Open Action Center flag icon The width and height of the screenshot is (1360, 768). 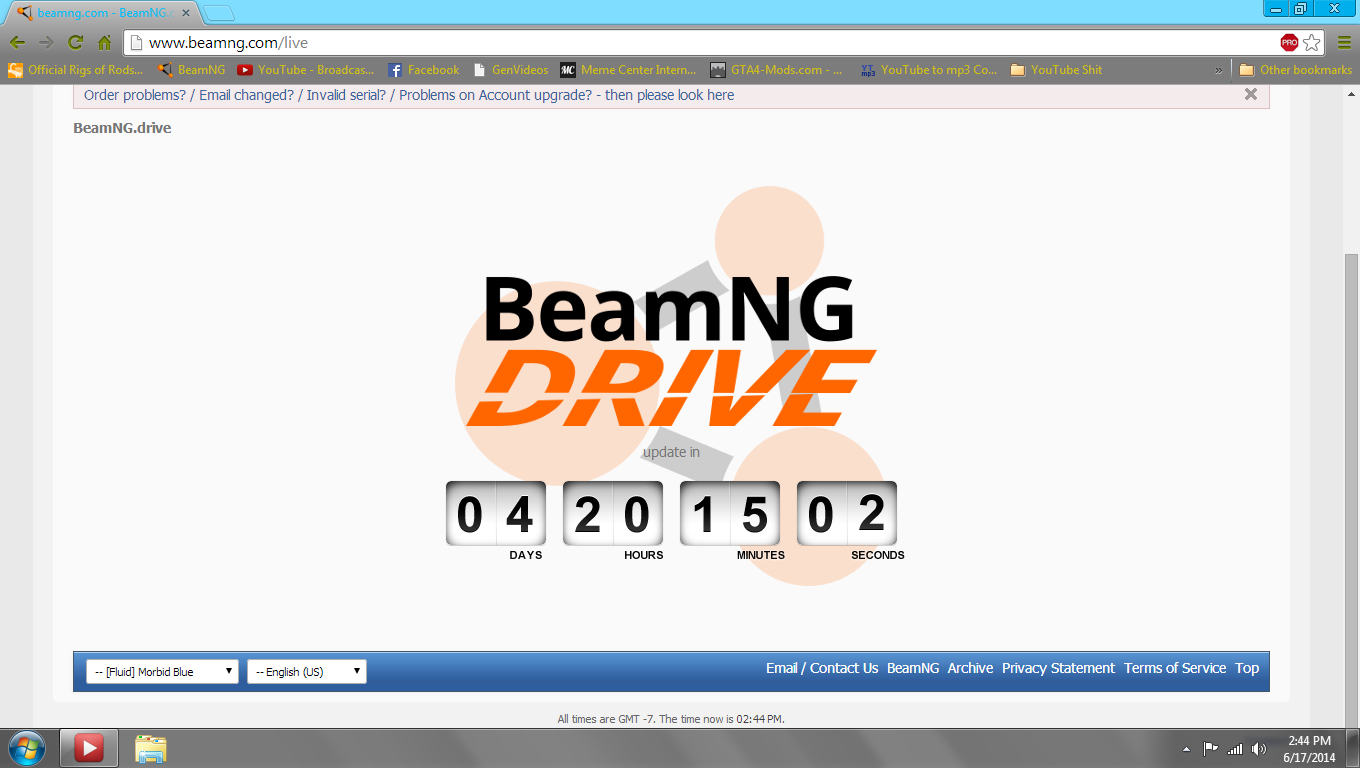click(1211, 748)
